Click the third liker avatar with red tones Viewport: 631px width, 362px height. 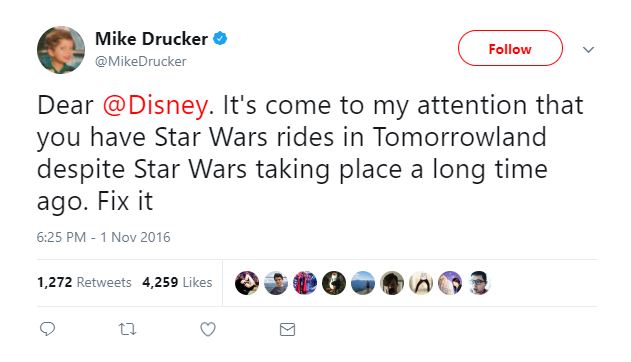(x=305, y=283)
